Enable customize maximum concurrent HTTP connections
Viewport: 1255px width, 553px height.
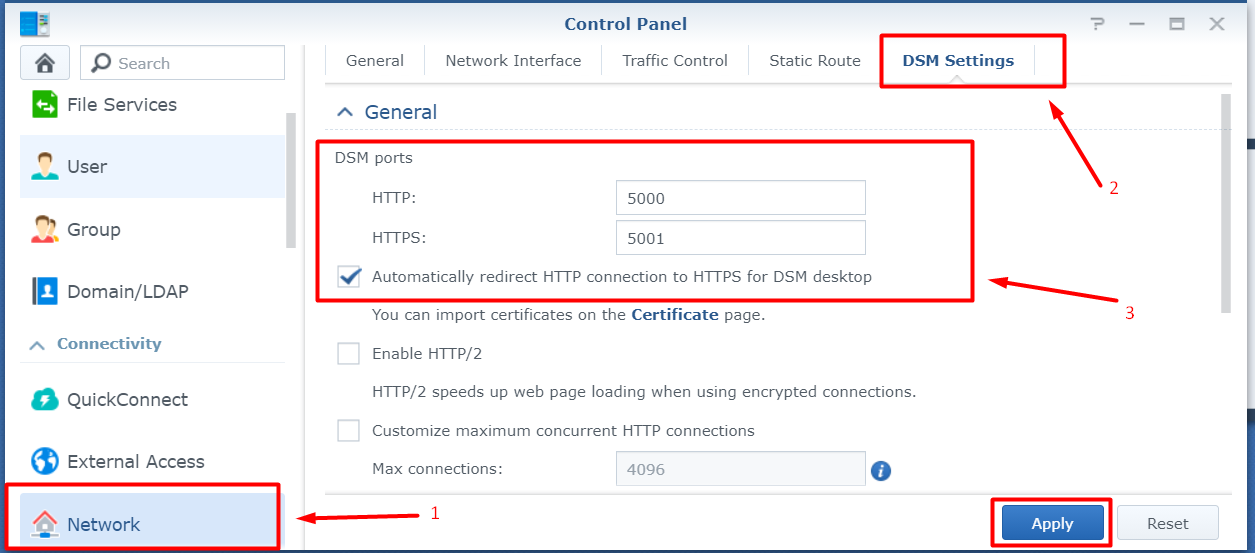348,431
